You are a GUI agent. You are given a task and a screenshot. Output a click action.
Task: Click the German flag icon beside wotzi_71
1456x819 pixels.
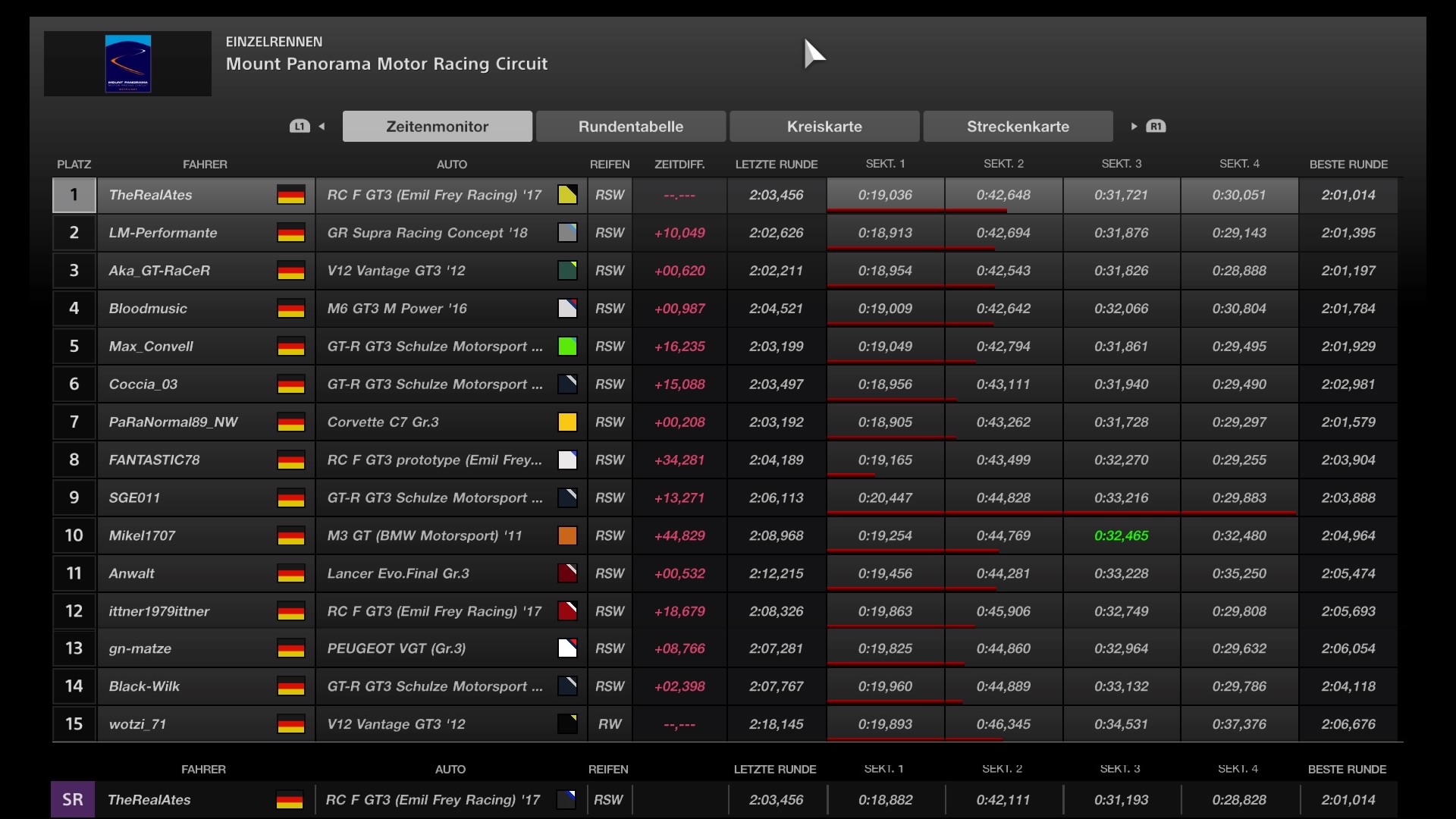point(290,724)
